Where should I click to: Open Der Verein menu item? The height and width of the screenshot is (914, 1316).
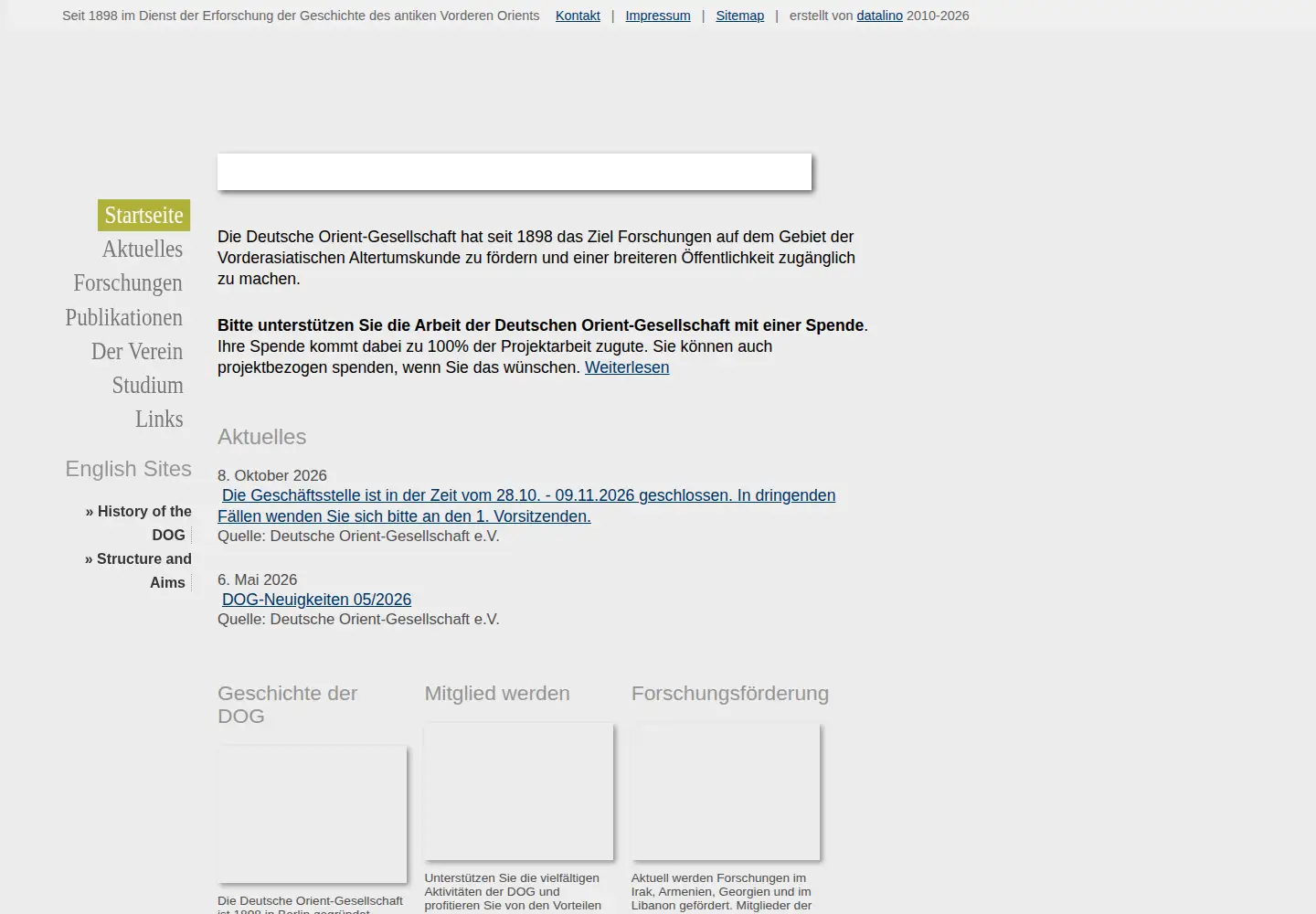(137, 351)
